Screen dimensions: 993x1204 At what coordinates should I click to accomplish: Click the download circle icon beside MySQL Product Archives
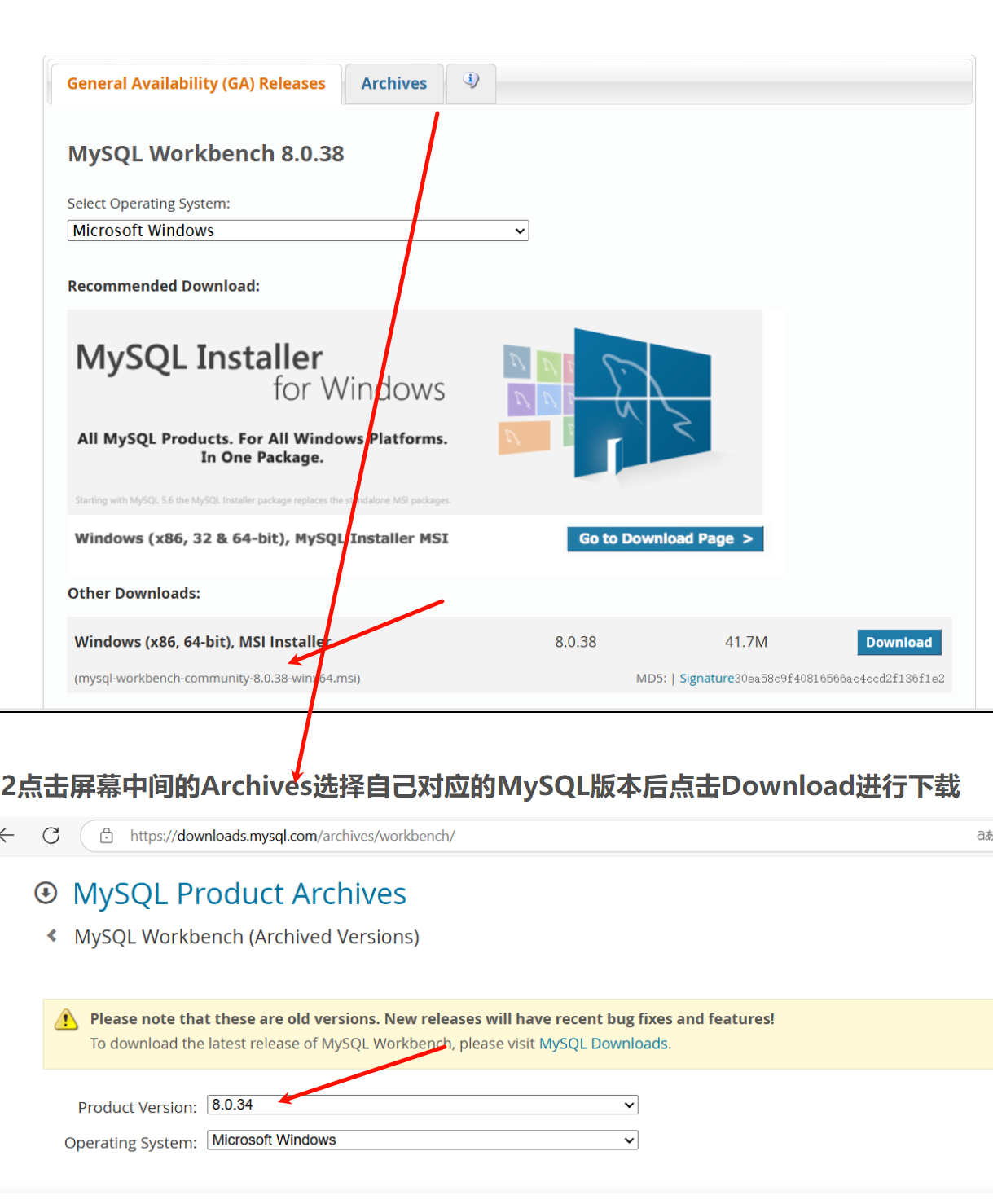coord(46,893)
